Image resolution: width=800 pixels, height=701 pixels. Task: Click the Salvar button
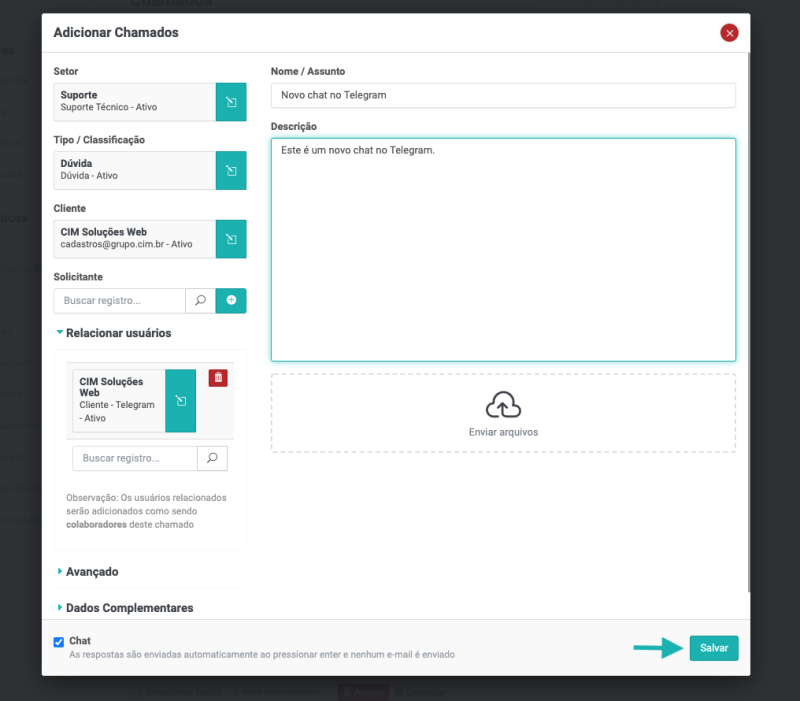713,648
